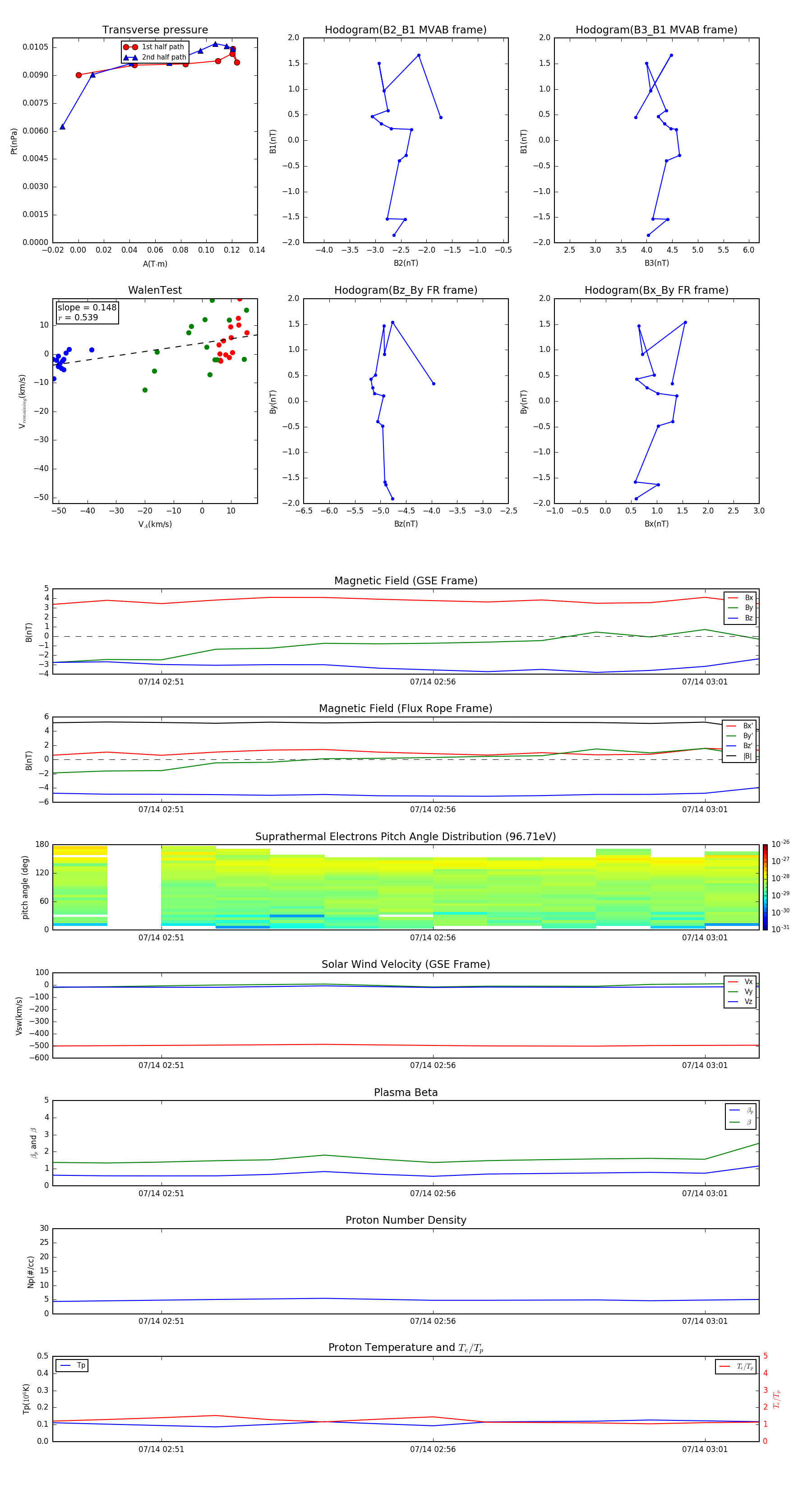
Task: Click the red Vx line in velocity plot
Action: pos(406,1045)
